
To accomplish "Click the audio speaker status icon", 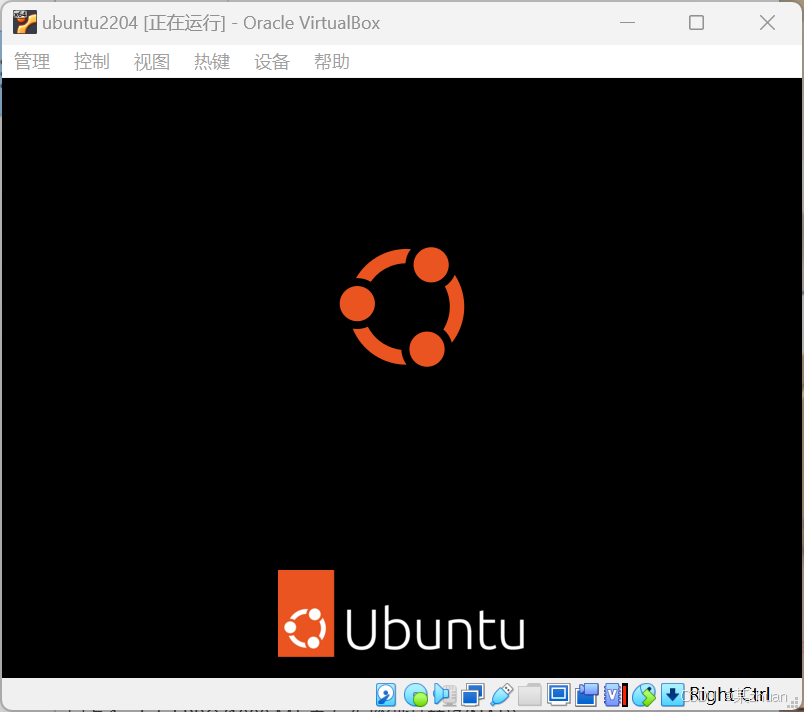I will [x=444, y=695].
